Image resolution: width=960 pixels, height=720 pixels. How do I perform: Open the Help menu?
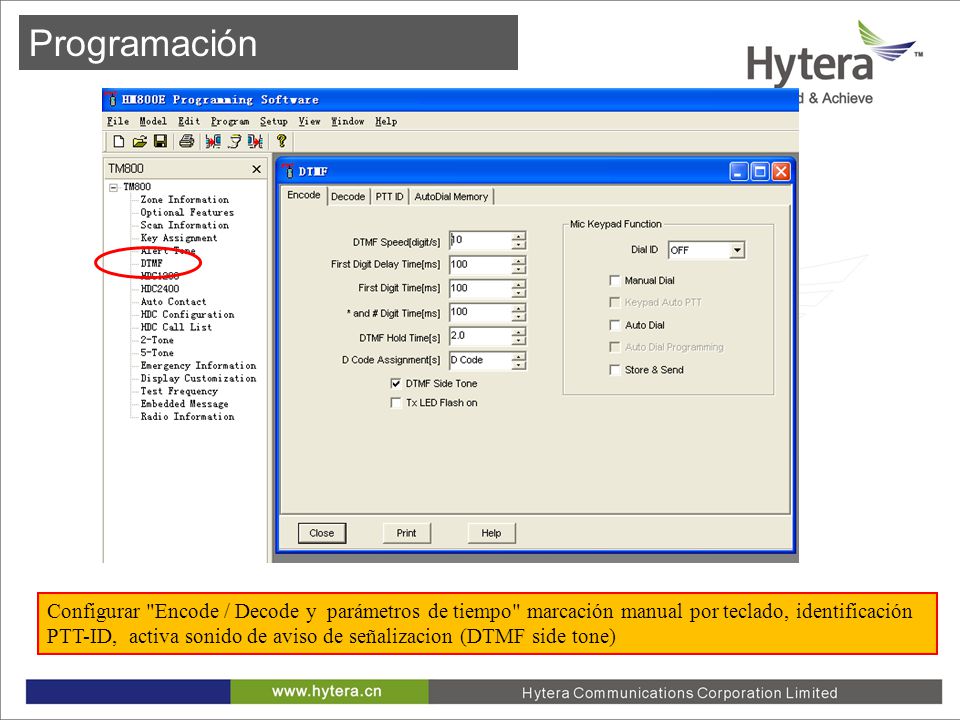(386, 121)
